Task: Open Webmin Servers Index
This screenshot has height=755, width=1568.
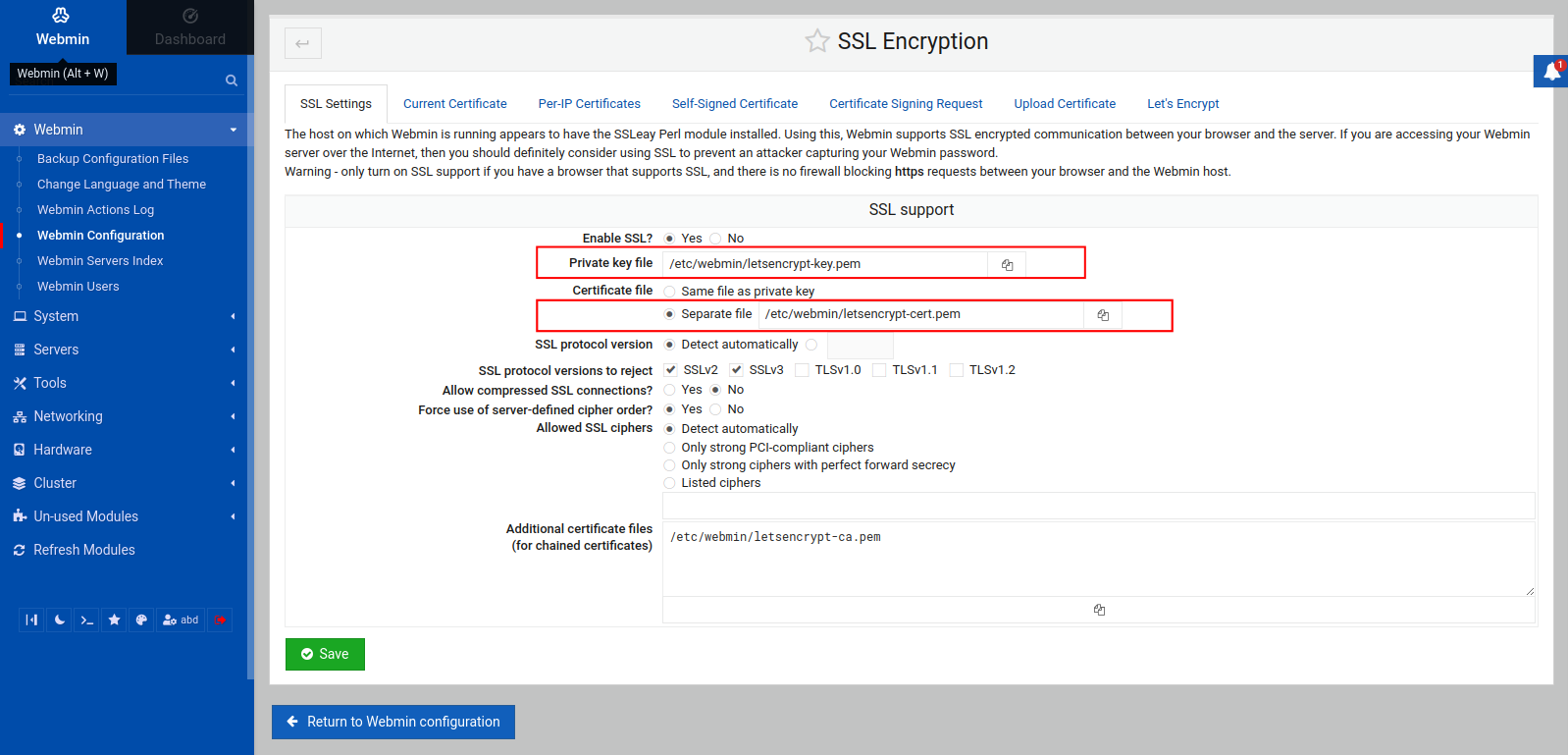Action: click(x=100, y=261)
